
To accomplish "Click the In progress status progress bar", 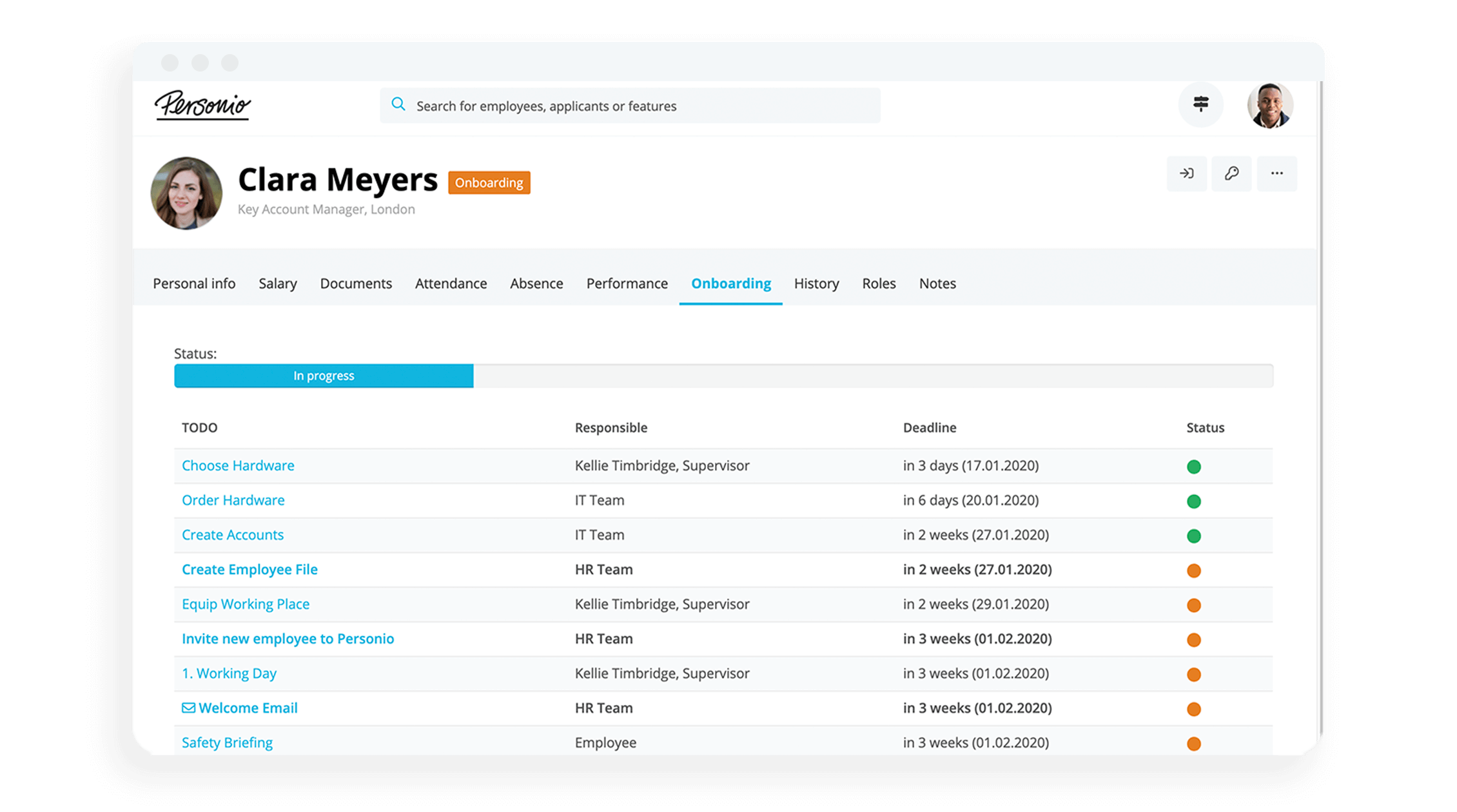I will pos(323,375).
